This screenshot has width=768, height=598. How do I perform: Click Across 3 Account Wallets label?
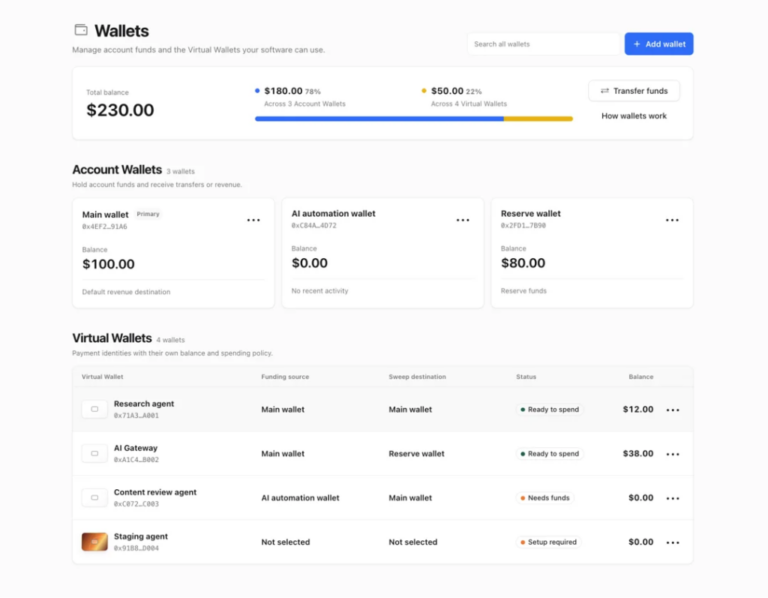305,104
